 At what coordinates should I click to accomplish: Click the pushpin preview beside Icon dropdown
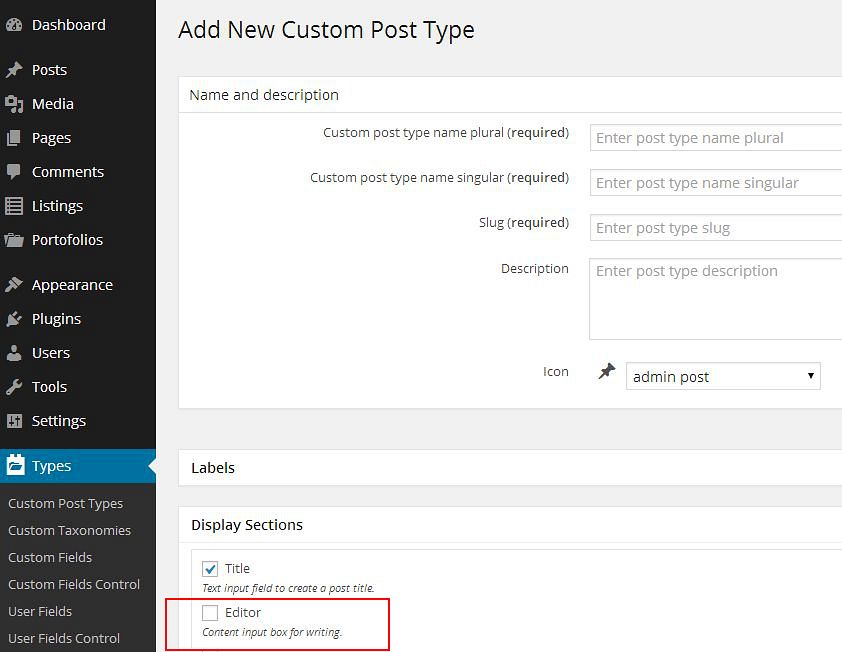(x=607, y=371)
